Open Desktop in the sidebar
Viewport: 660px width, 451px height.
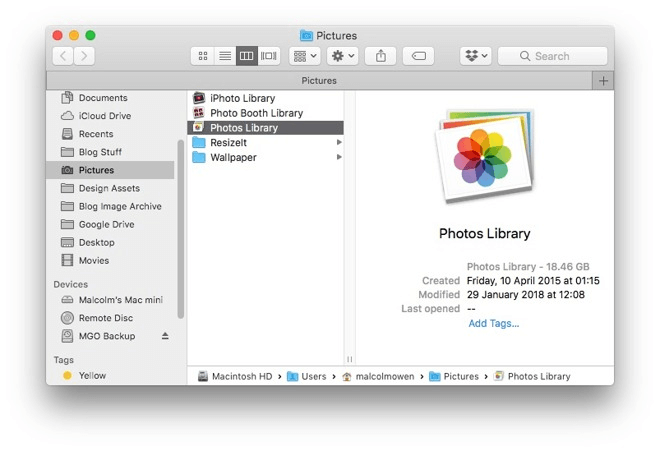click(110, 243)
